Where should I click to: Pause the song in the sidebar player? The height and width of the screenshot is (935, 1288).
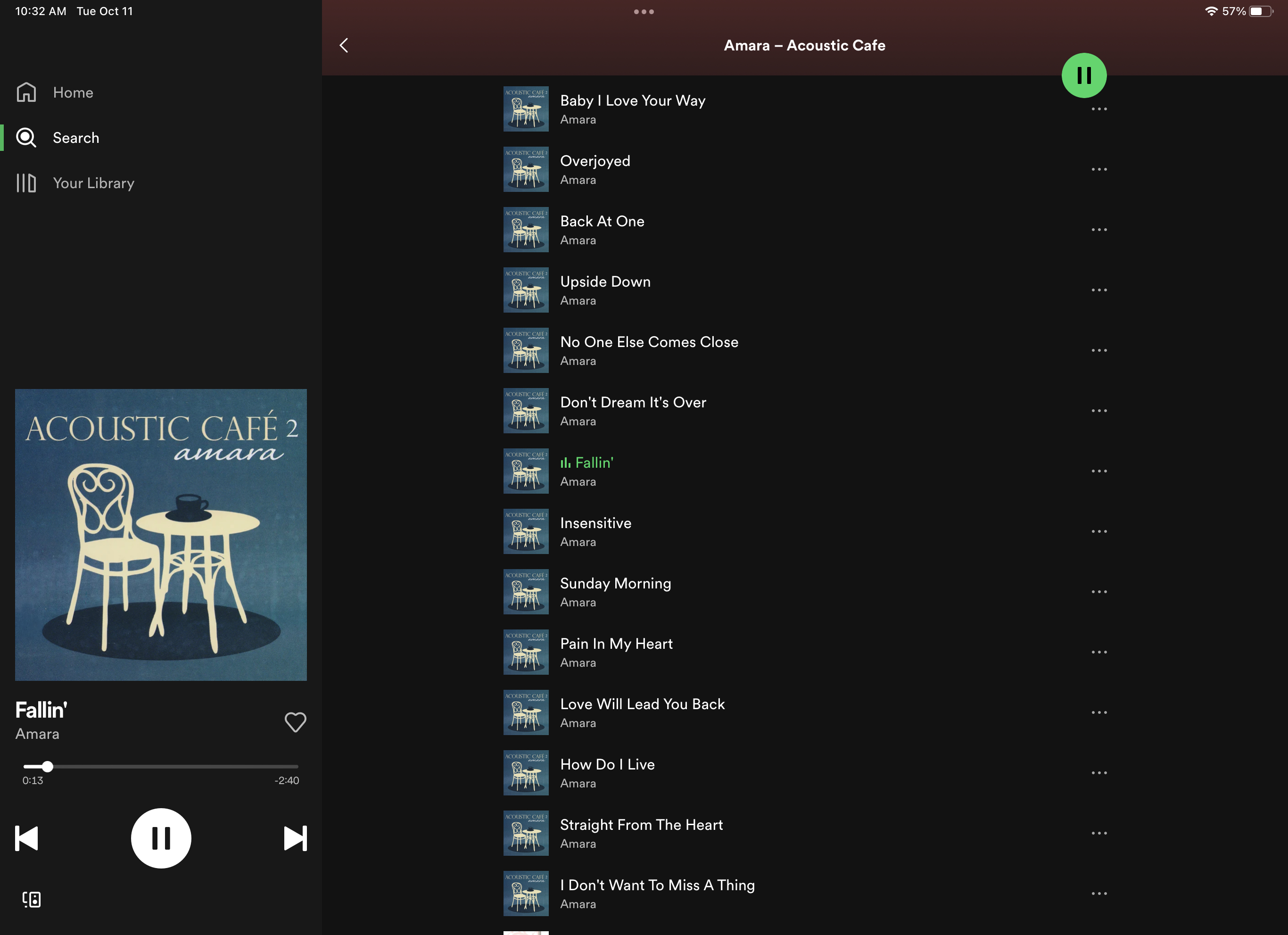(x=161, y=838)
